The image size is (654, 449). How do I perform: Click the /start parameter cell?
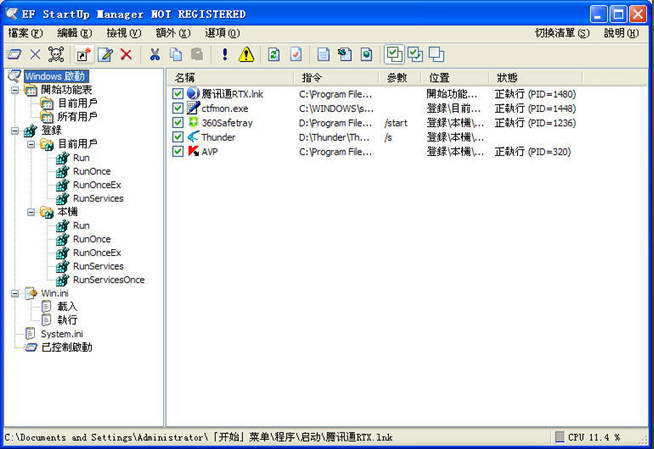click(396, 123)
